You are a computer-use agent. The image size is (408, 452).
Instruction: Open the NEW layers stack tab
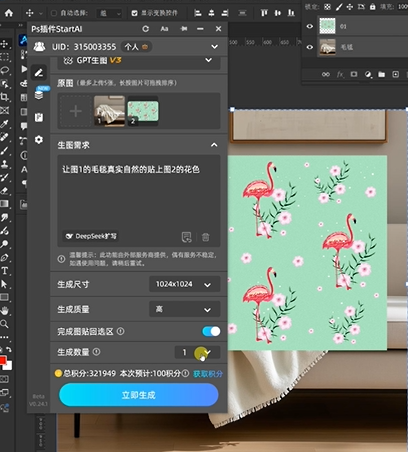[x=39, y=95]
